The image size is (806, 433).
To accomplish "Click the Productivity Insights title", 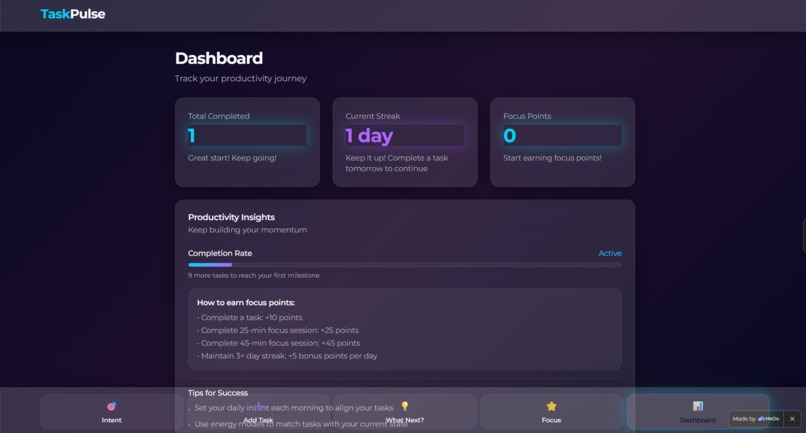I will coord(231,217).
